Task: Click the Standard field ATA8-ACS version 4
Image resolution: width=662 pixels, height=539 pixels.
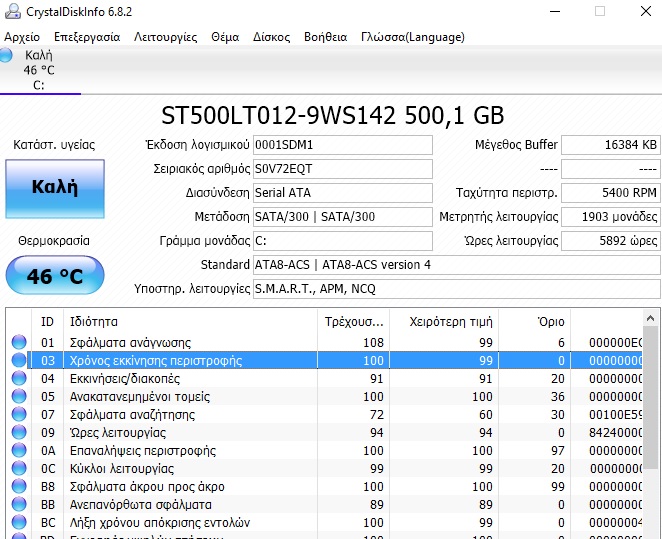Action: tap(457, 265)
